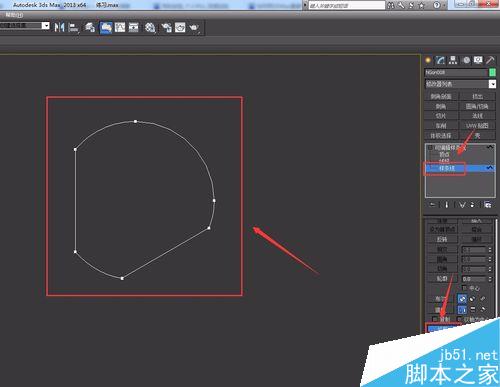Open the Modifier List dropdown

(x=461, y=84)
